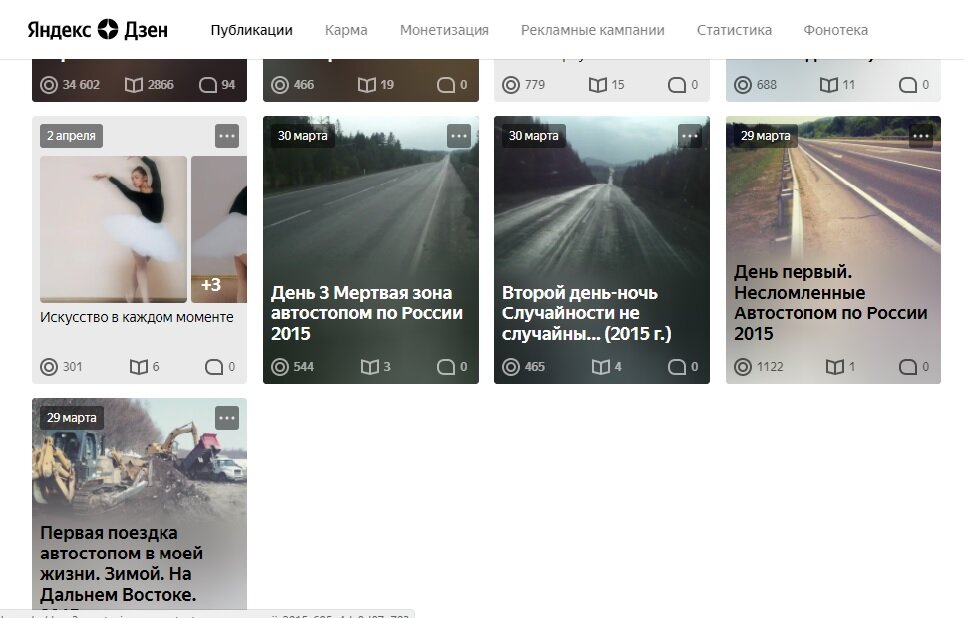Click reads book icon showing 1
964x618 pixels.
tap(834, 367)
